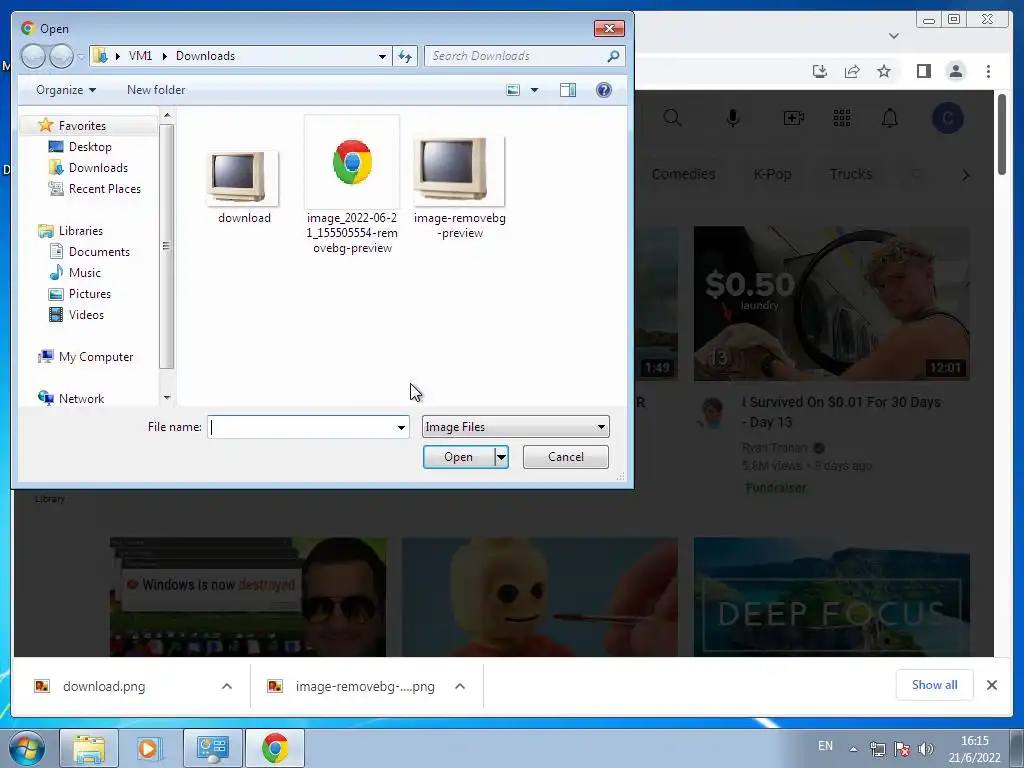Click Downloads in the address breadcrumb
This screenshot has height=768, width=1024.
pyautogui.click(x=205, y=56)
